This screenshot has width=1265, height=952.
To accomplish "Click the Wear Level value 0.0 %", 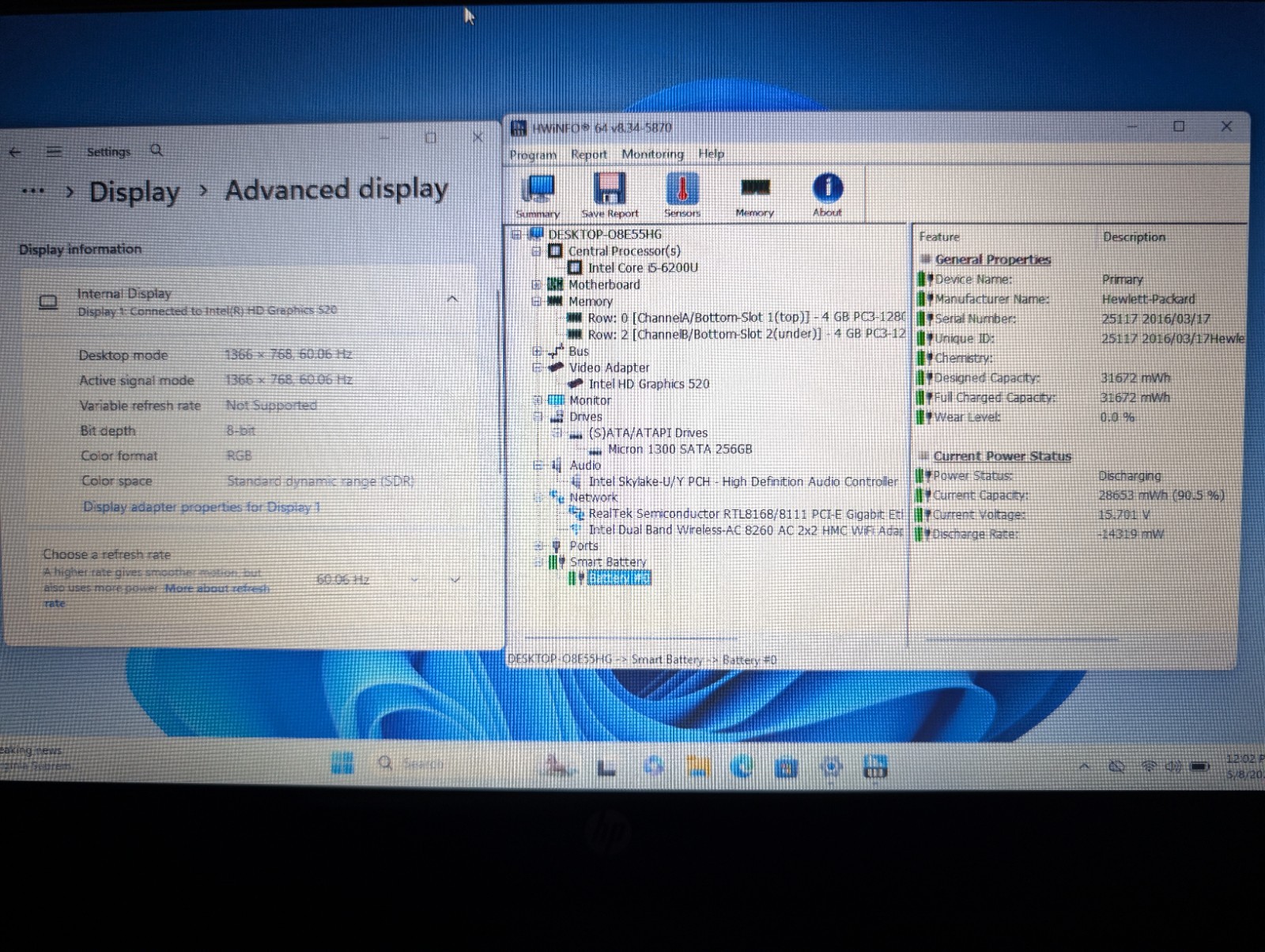I will [x=1117, y=417].
